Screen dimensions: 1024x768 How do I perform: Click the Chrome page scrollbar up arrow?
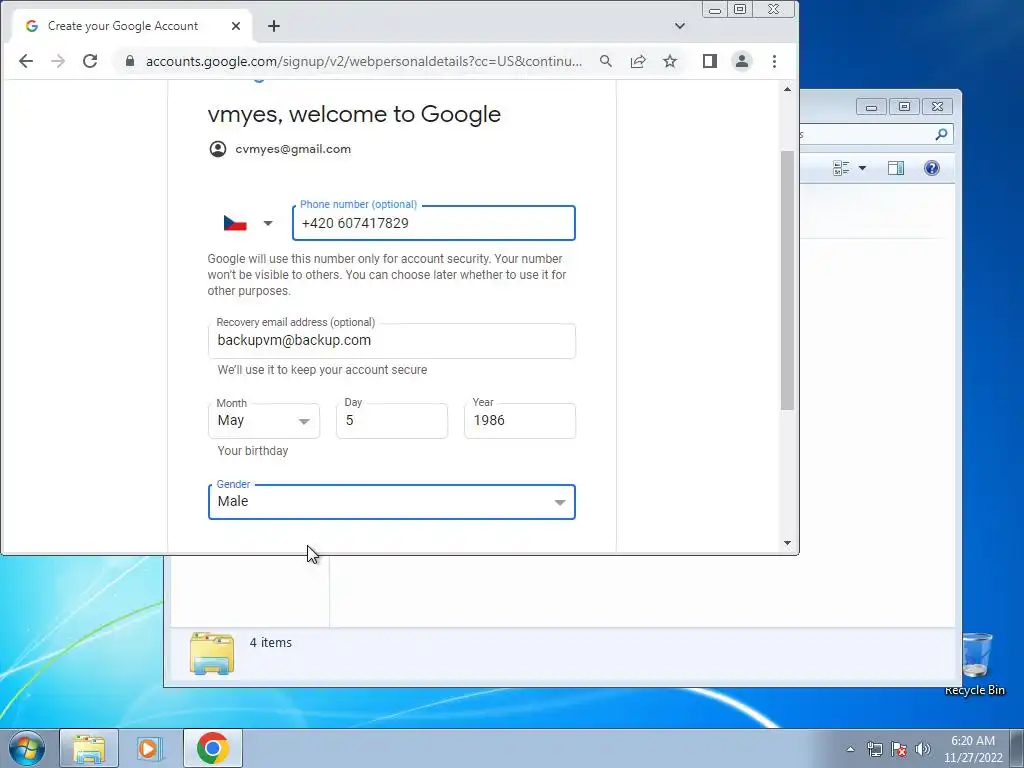coord(788,89)
